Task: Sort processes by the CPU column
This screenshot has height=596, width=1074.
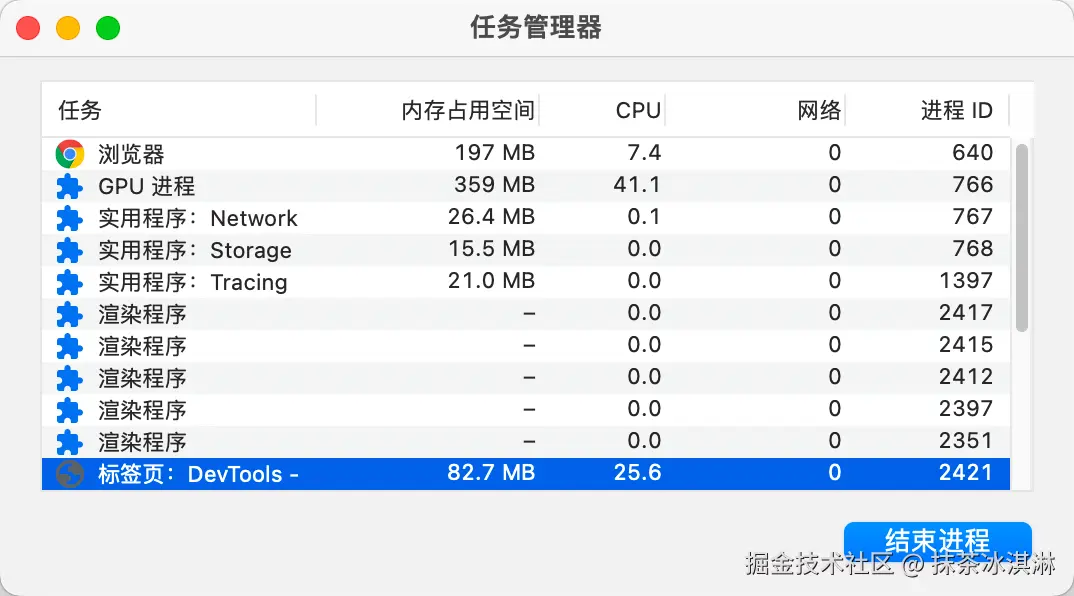Action: pyautogui.click(x=638, y=110)
